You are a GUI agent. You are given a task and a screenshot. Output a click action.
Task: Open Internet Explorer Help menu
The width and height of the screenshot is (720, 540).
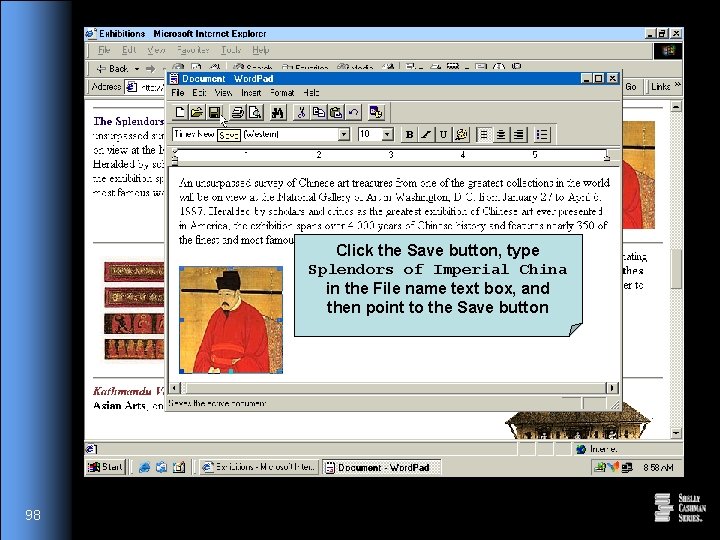(260, 50)
